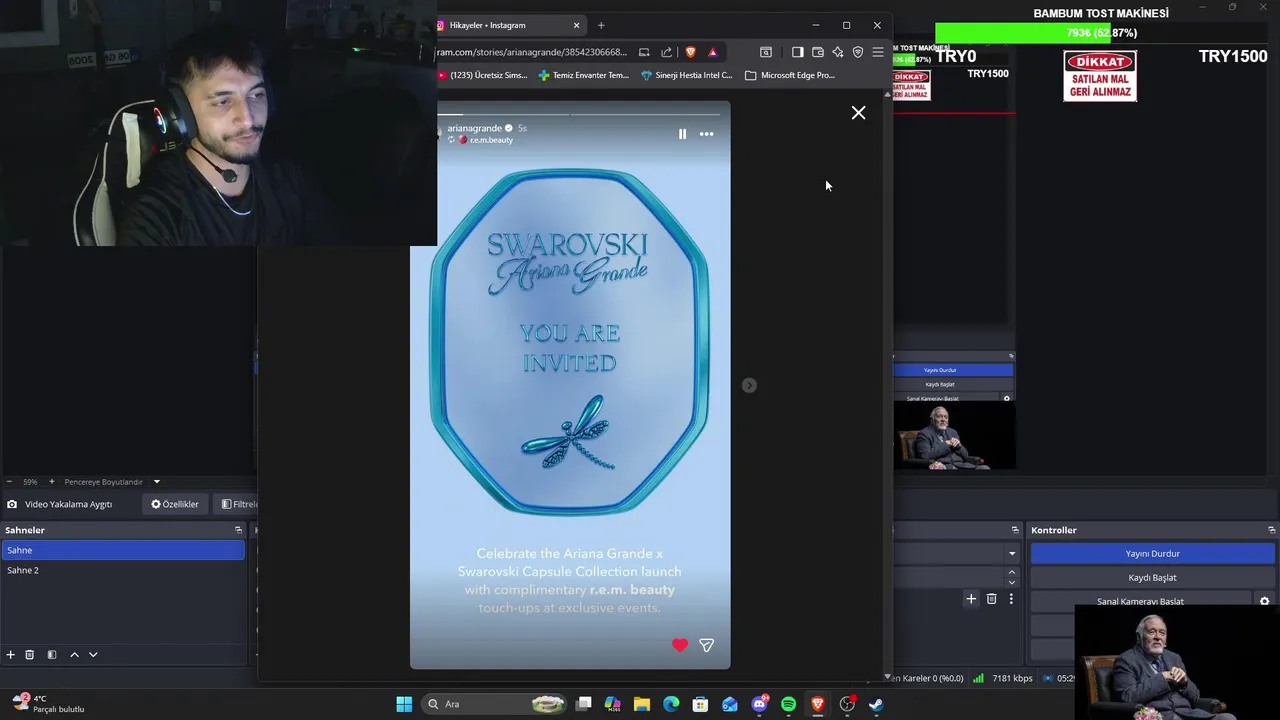The image size is (1280, 720).
Task: Open virtual camera settings gear
Action: [x=1264, y=601]
